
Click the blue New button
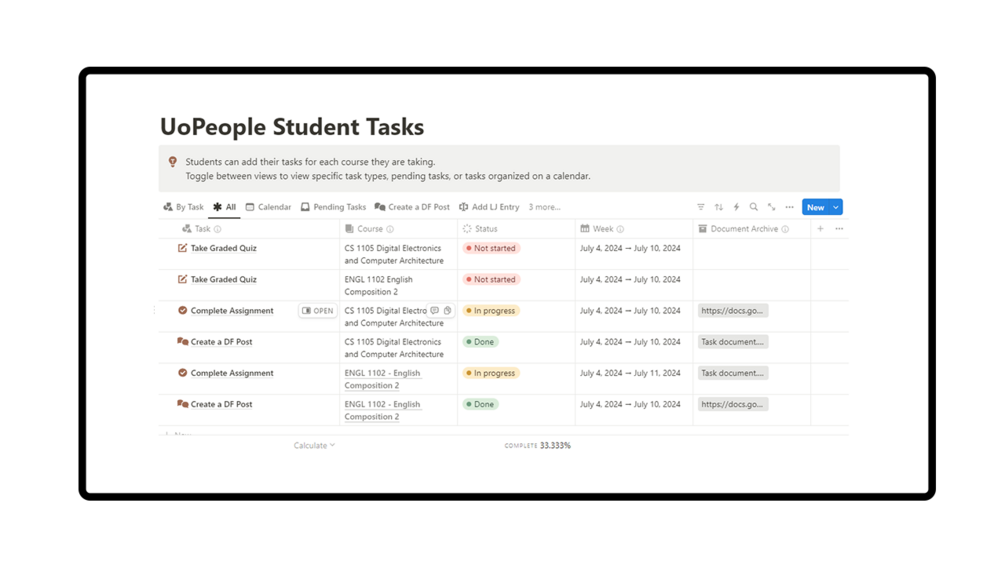pyautogui.click(x=815, y=207)
